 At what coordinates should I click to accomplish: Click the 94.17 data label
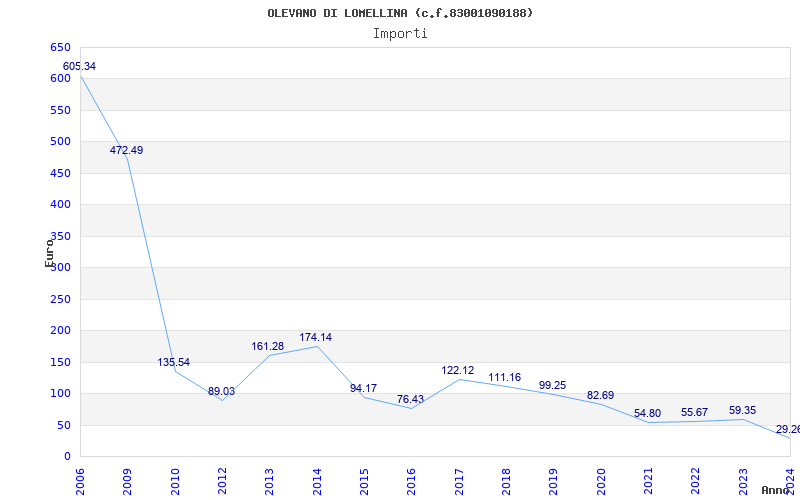coord(363,388)
